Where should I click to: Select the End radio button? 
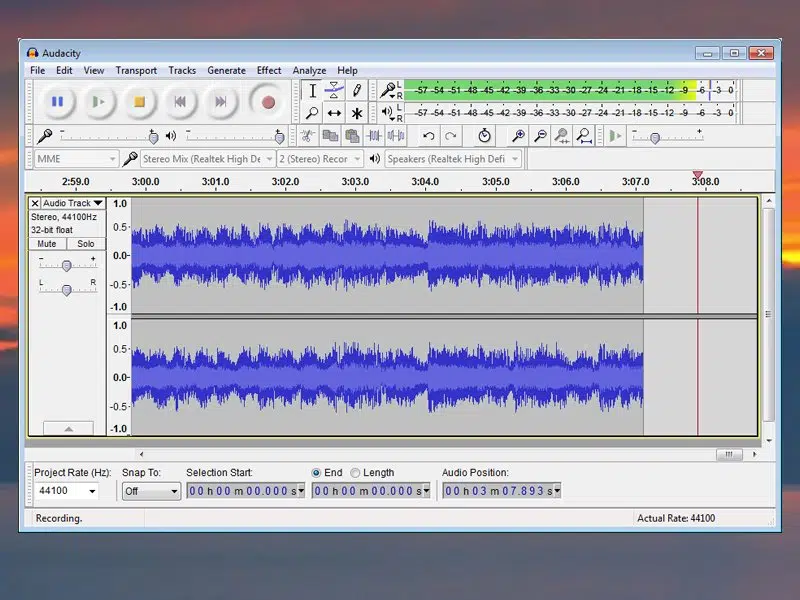317,473
